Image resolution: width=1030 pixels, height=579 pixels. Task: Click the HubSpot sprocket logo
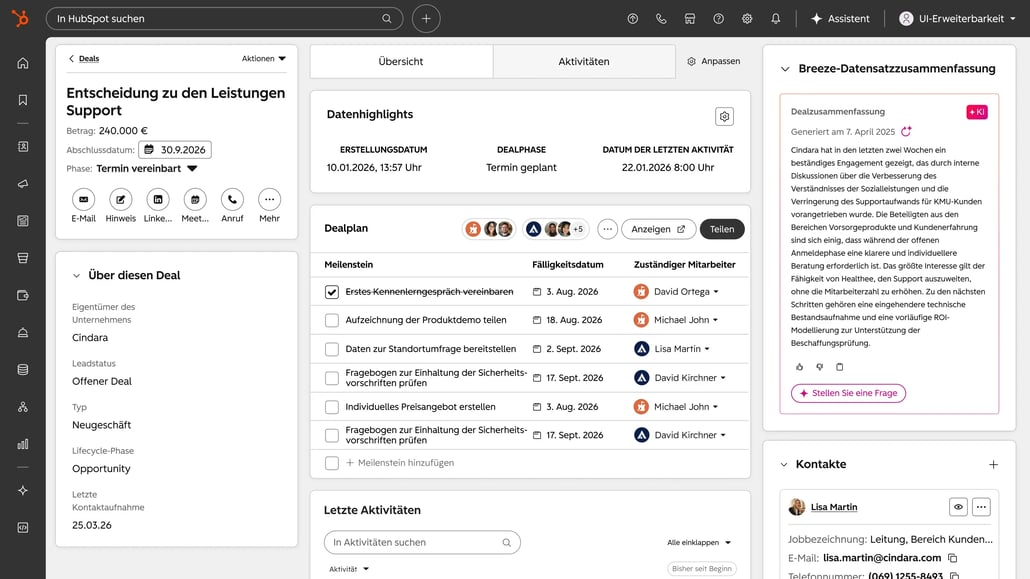(20, 18)
